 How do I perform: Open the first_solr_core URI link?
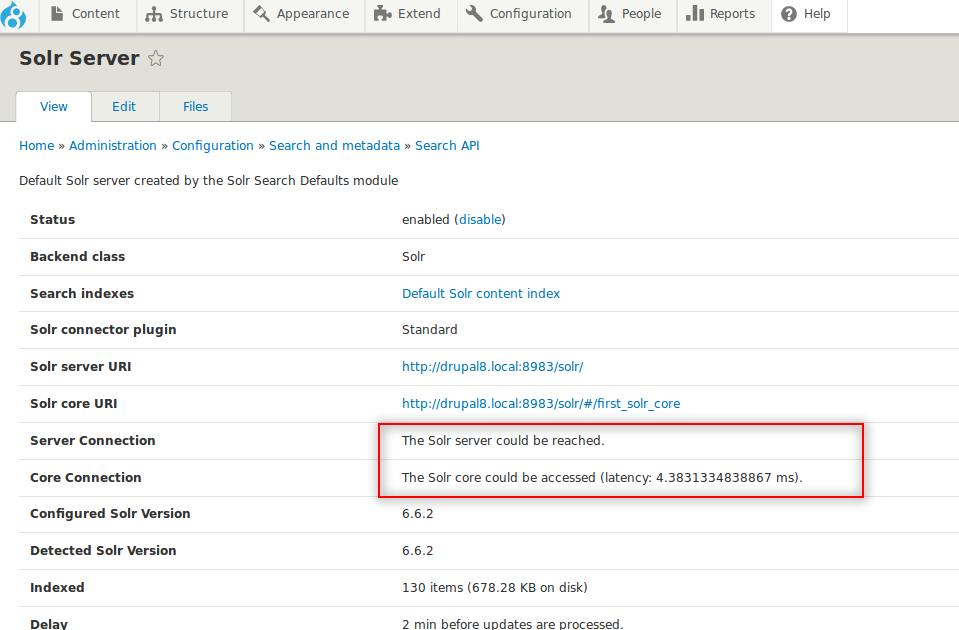[x=541, y=404]
